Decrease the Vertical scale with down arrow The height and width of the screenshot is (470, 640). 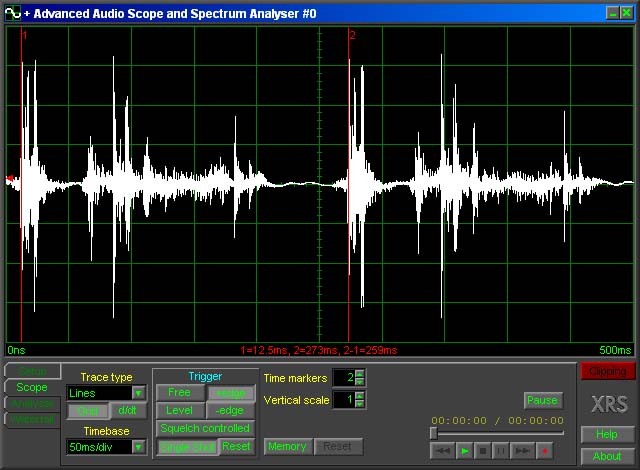pos(360,403)
